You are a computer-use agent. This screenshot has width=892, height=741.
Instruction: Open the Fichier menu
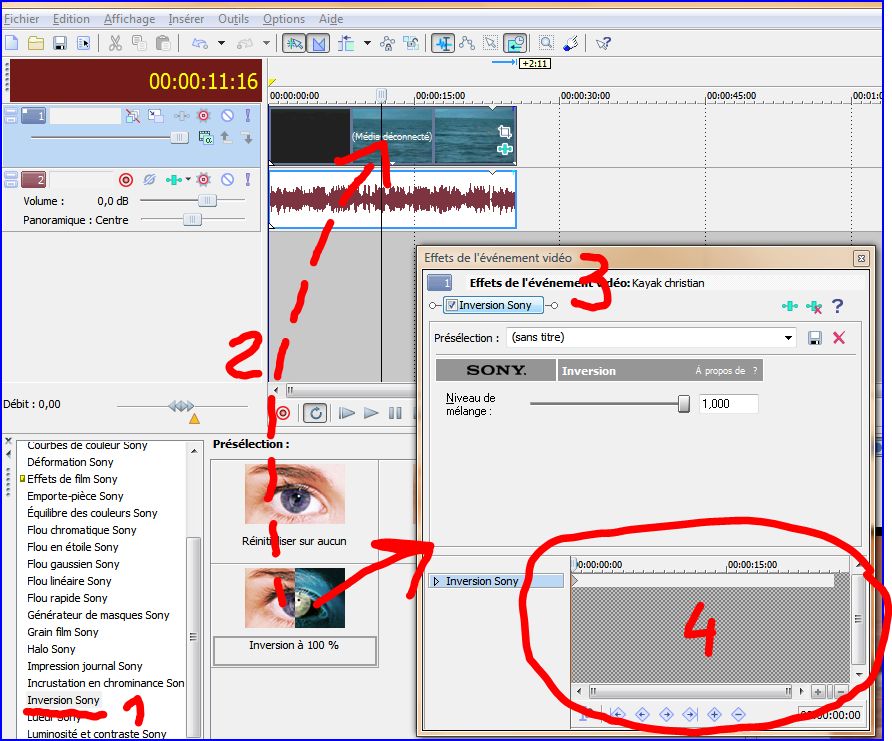[22, 19]
